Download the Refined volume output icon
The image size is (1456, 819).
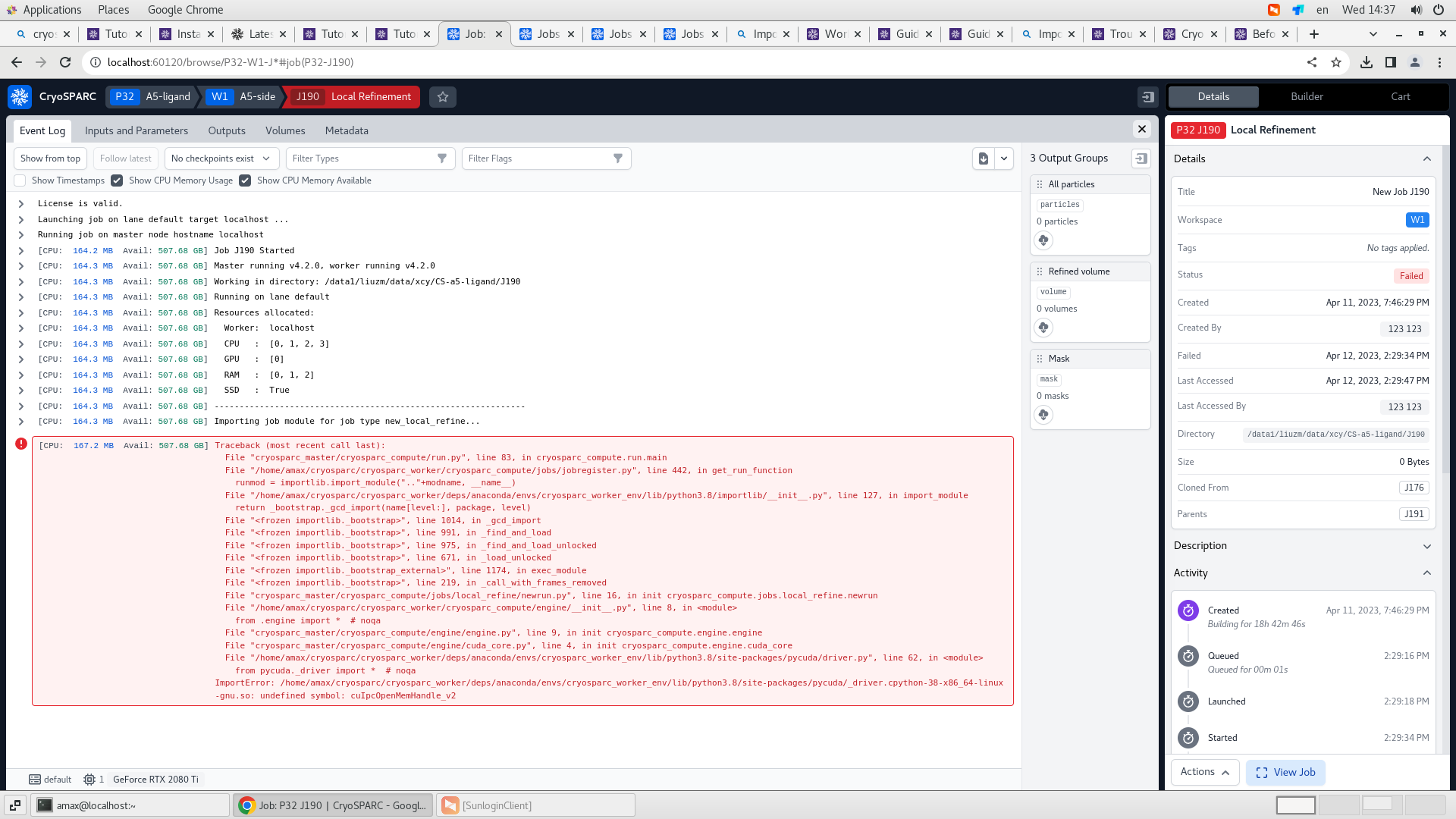tap(1043, 328)
